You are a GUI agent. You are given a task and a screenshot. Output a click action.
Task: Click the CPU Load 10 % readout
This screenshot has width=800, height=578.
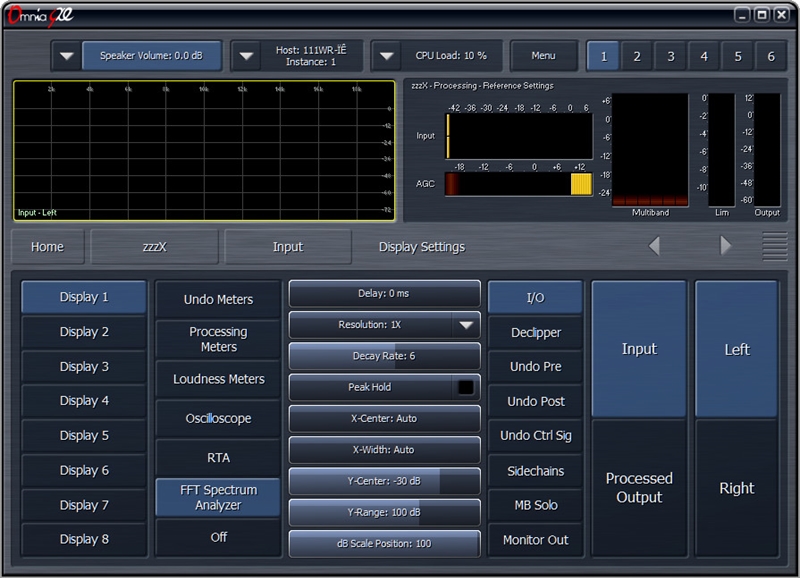[451, 56]
